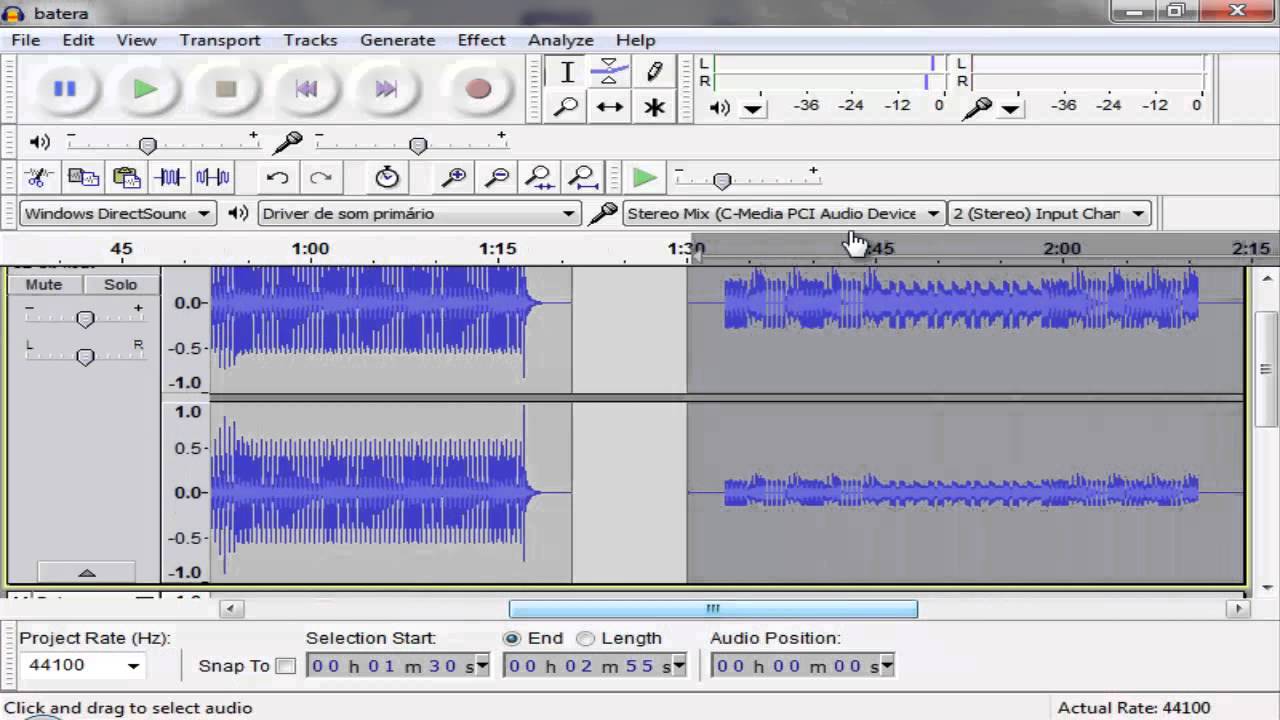Open the Project Rate 44100 dropdown

click(133, 666)
